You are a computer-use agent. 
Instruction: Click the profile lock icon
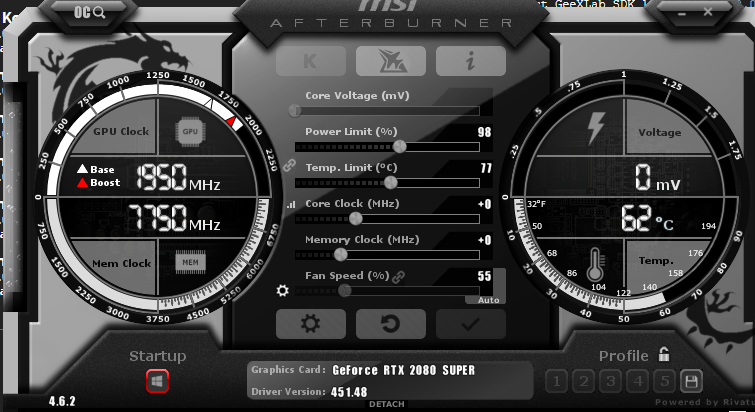664,355
